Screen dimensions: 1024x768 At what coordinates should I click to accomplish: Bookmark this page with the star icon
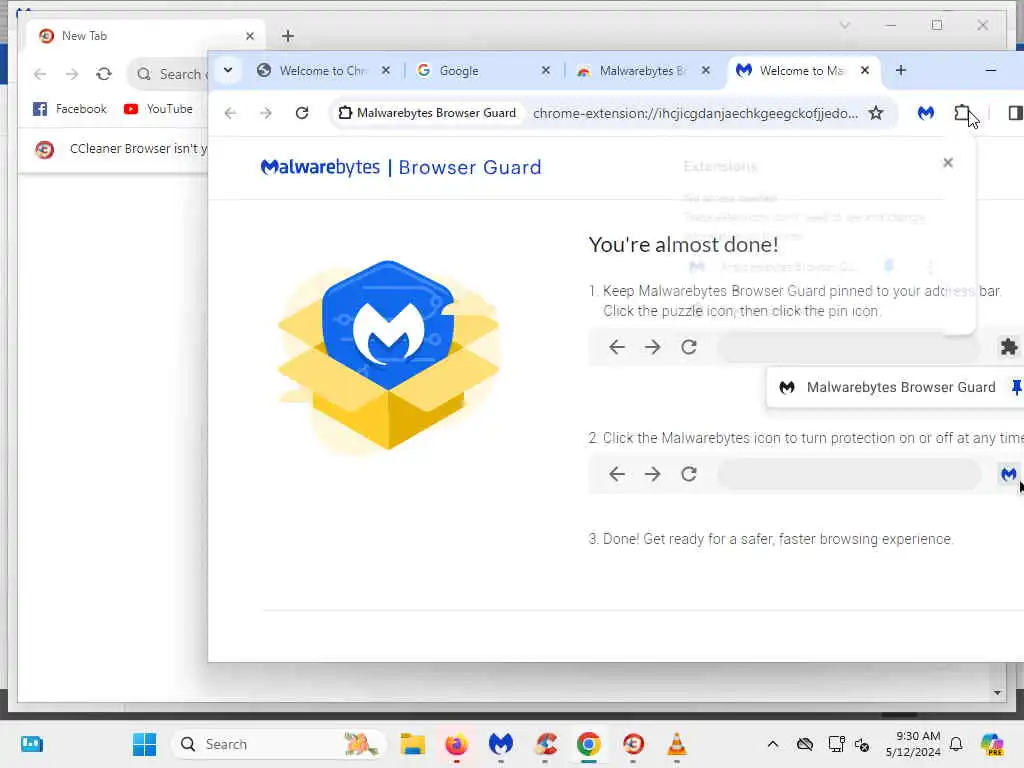[876, 113]
